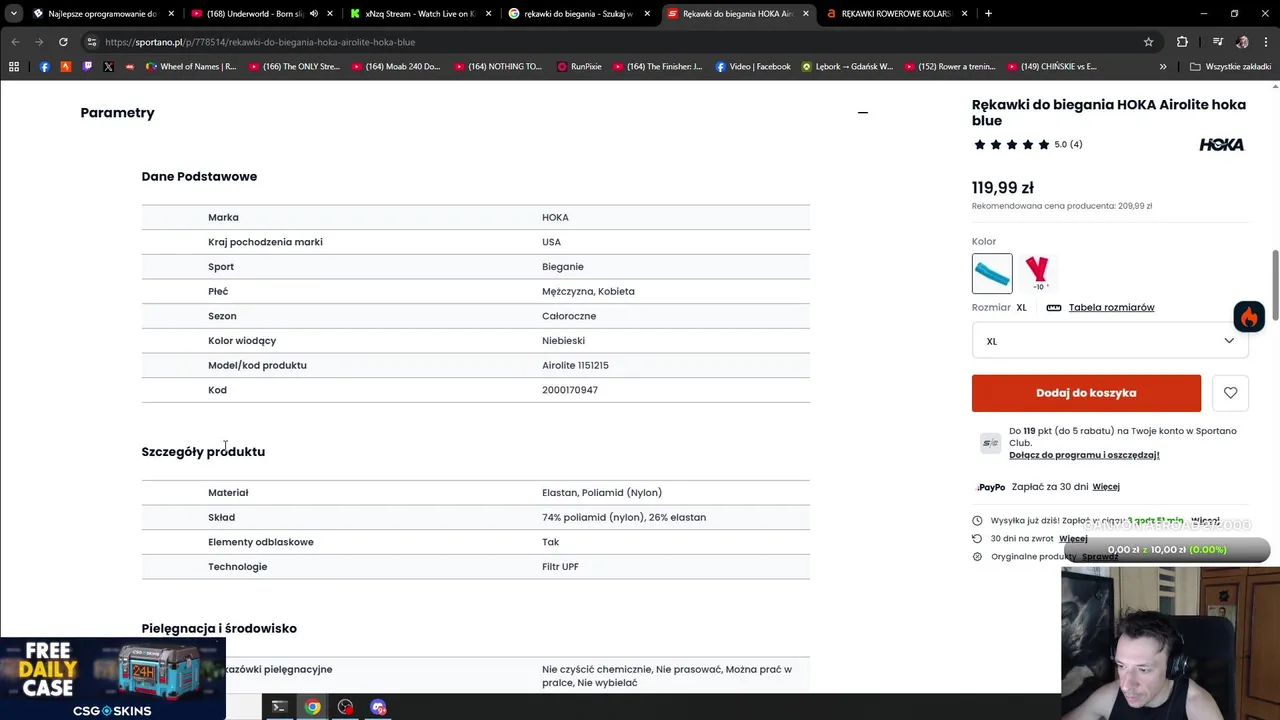Image resolution: width=1280 pixels, height=720 pixels.
Task: Open the X (Twitter) bookmark icon
Action: tap(108, 67)
